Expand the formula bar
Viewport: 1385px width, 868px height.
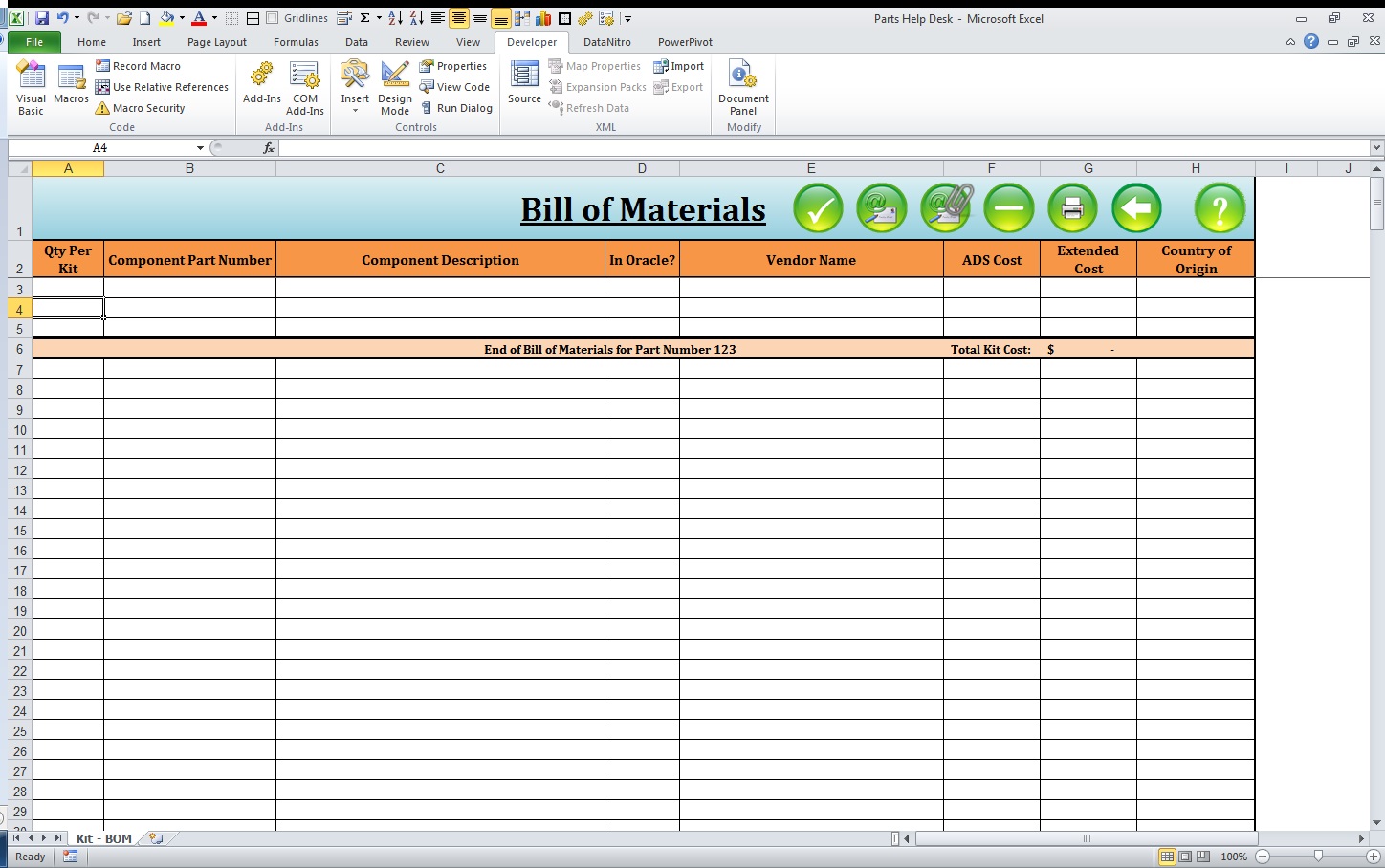pos(1376,148)
